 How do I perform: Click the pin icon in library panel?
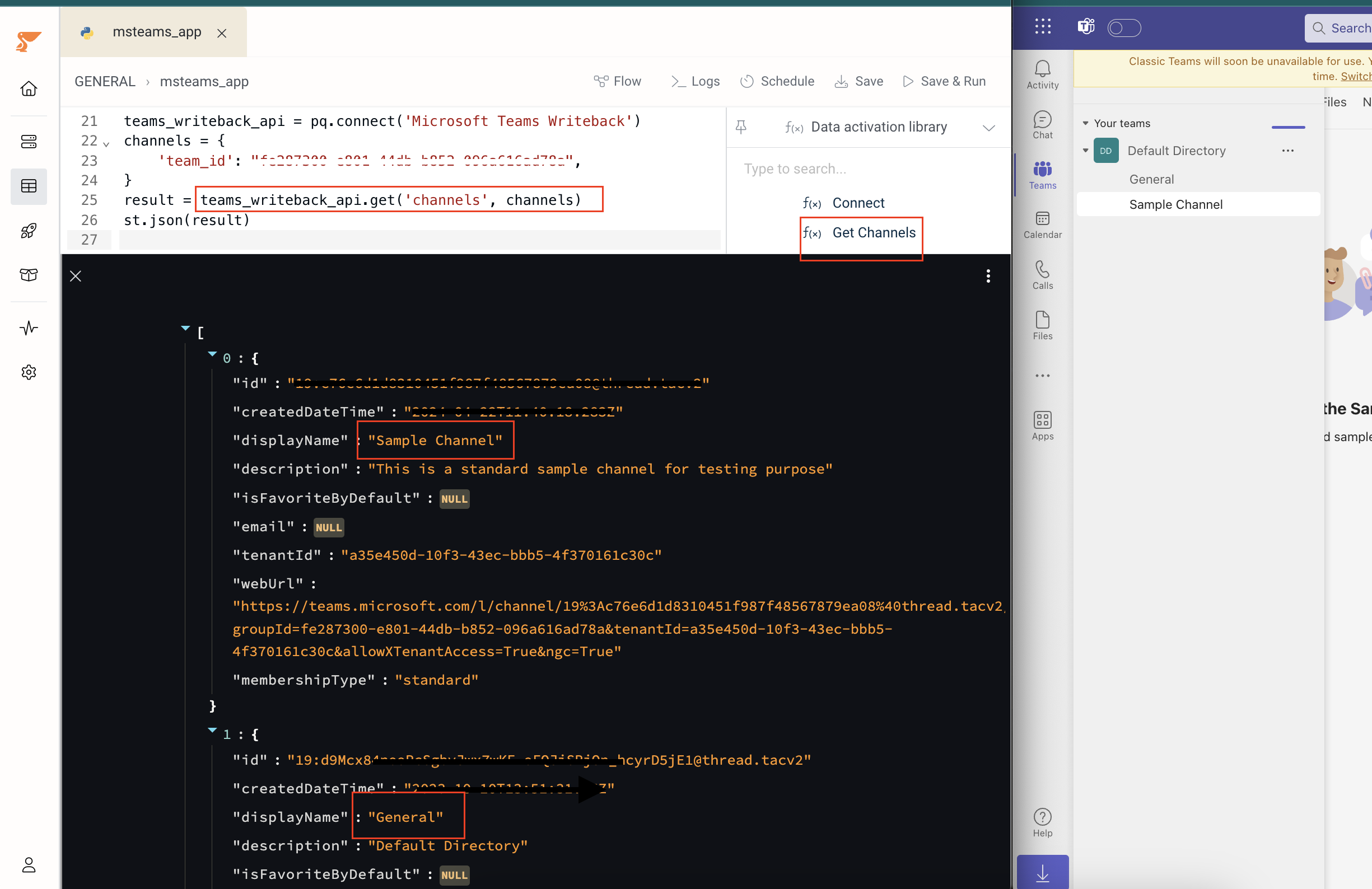tap(741, 127)
